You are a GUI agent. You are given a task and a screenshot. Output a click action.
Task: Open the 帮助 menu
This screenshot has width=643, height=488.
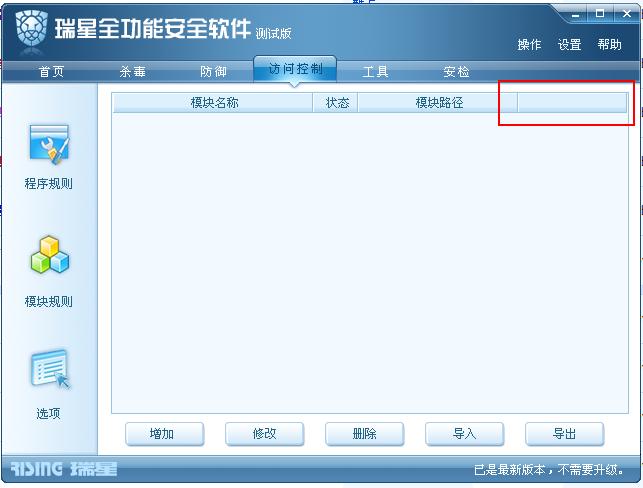(x=609, y=44)
